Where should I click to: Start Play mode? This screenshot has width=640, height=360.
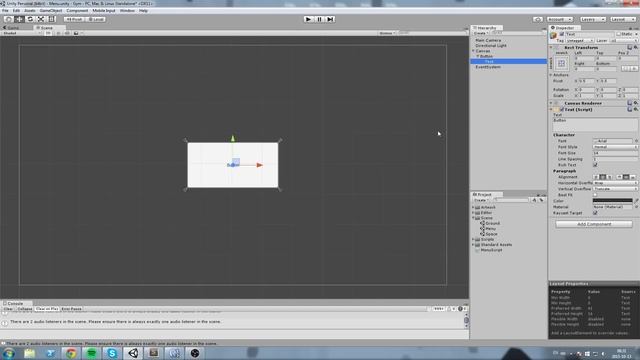309,19
